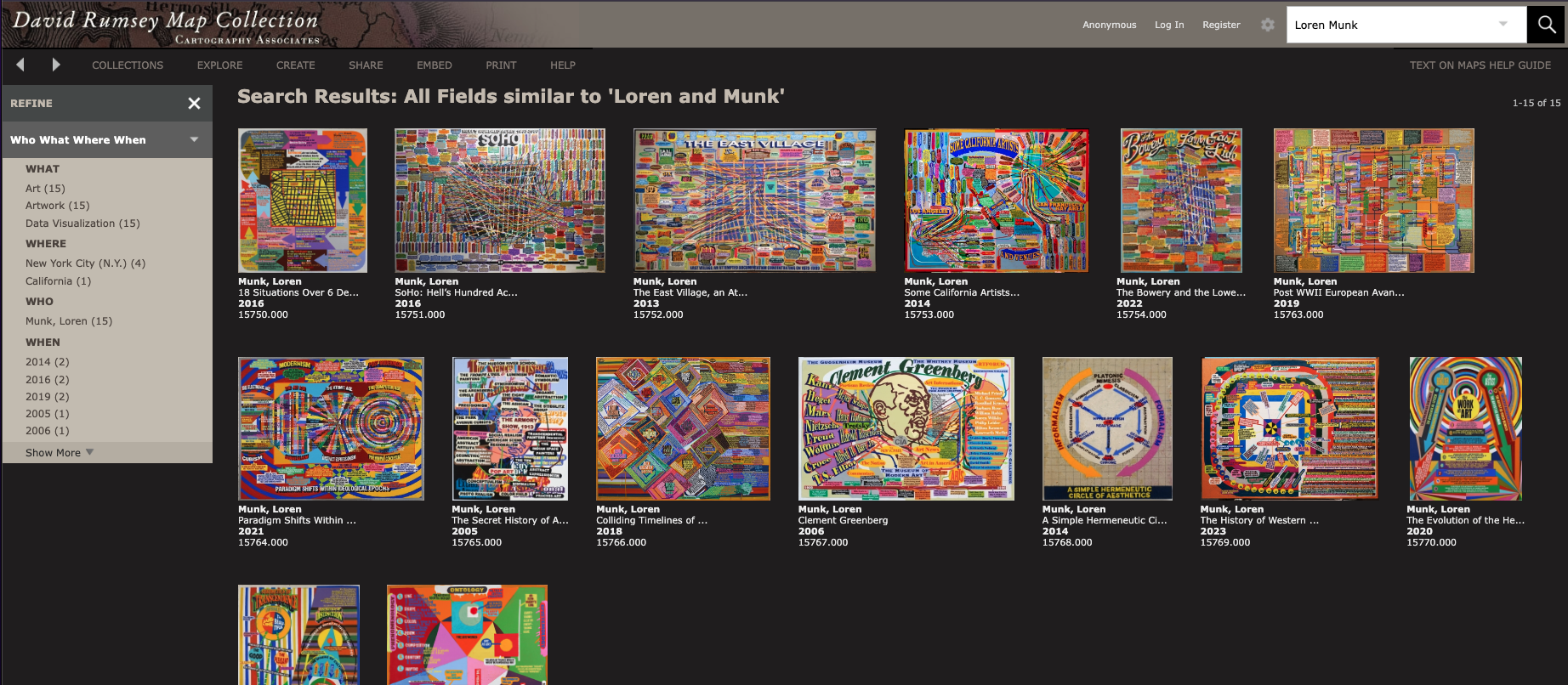Click Show More in refine panel

(x=59, y=452)
